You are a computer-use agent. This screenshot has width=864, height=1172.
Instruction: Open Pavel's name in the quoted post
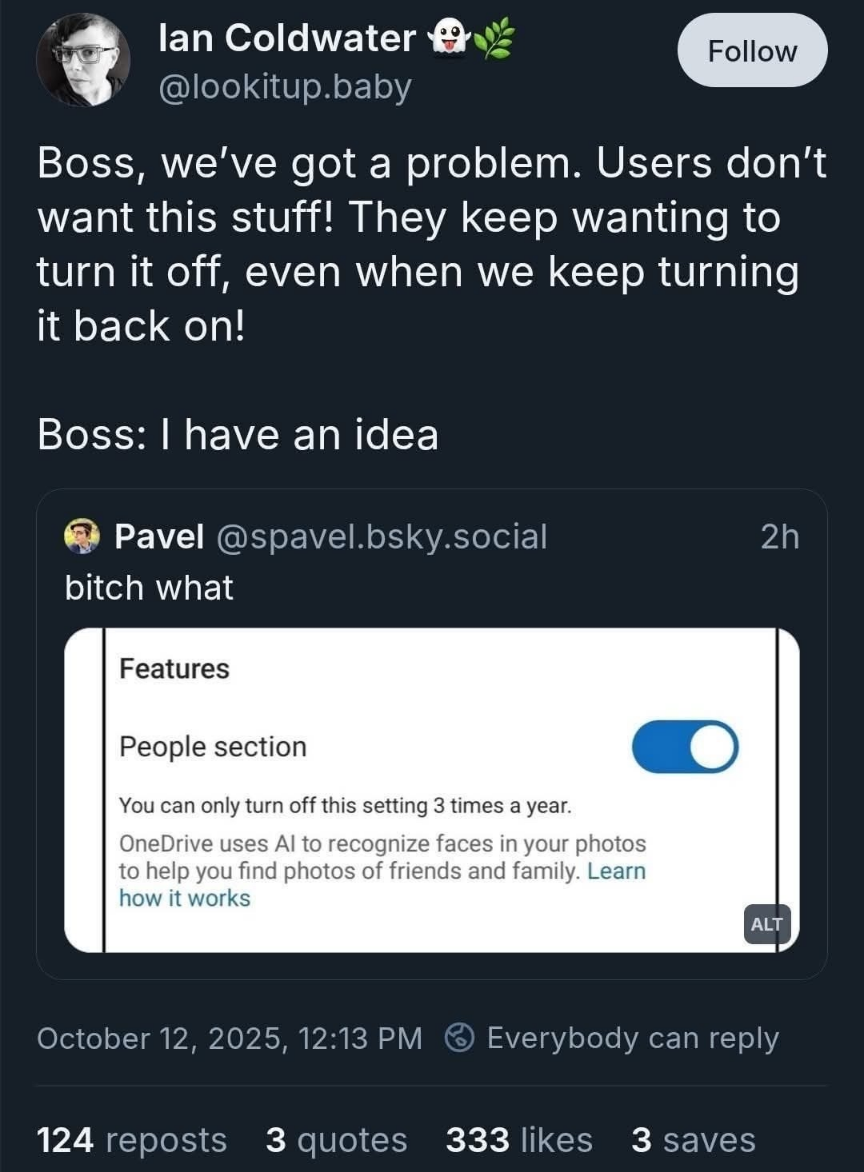click(160, 537)
